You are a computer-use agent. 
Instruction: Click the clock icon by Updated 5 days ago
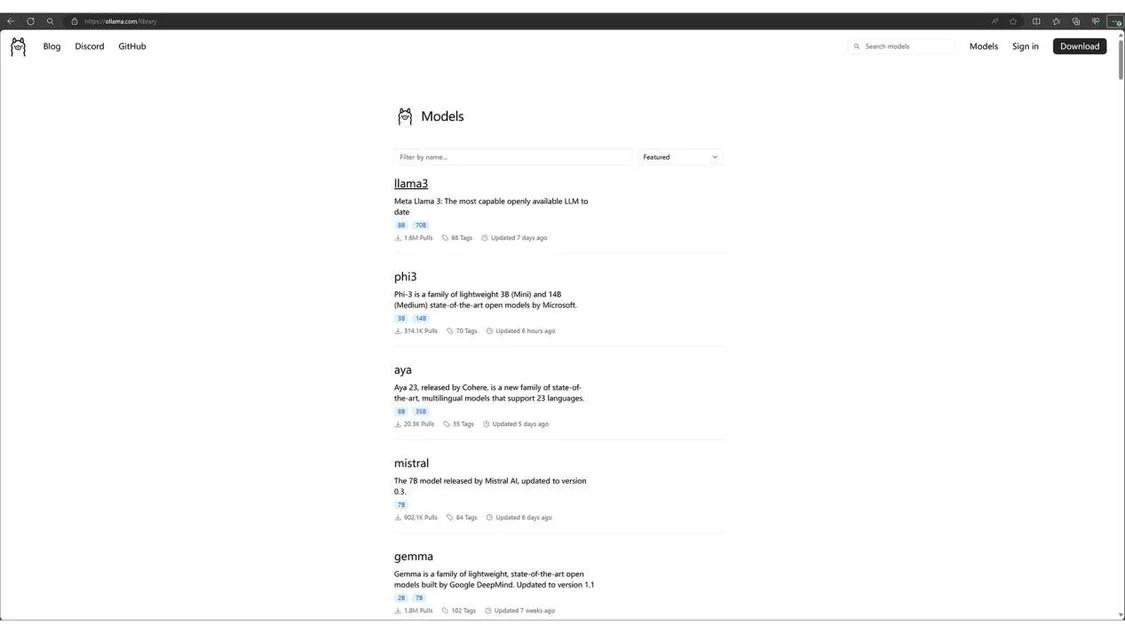[486, 424]
